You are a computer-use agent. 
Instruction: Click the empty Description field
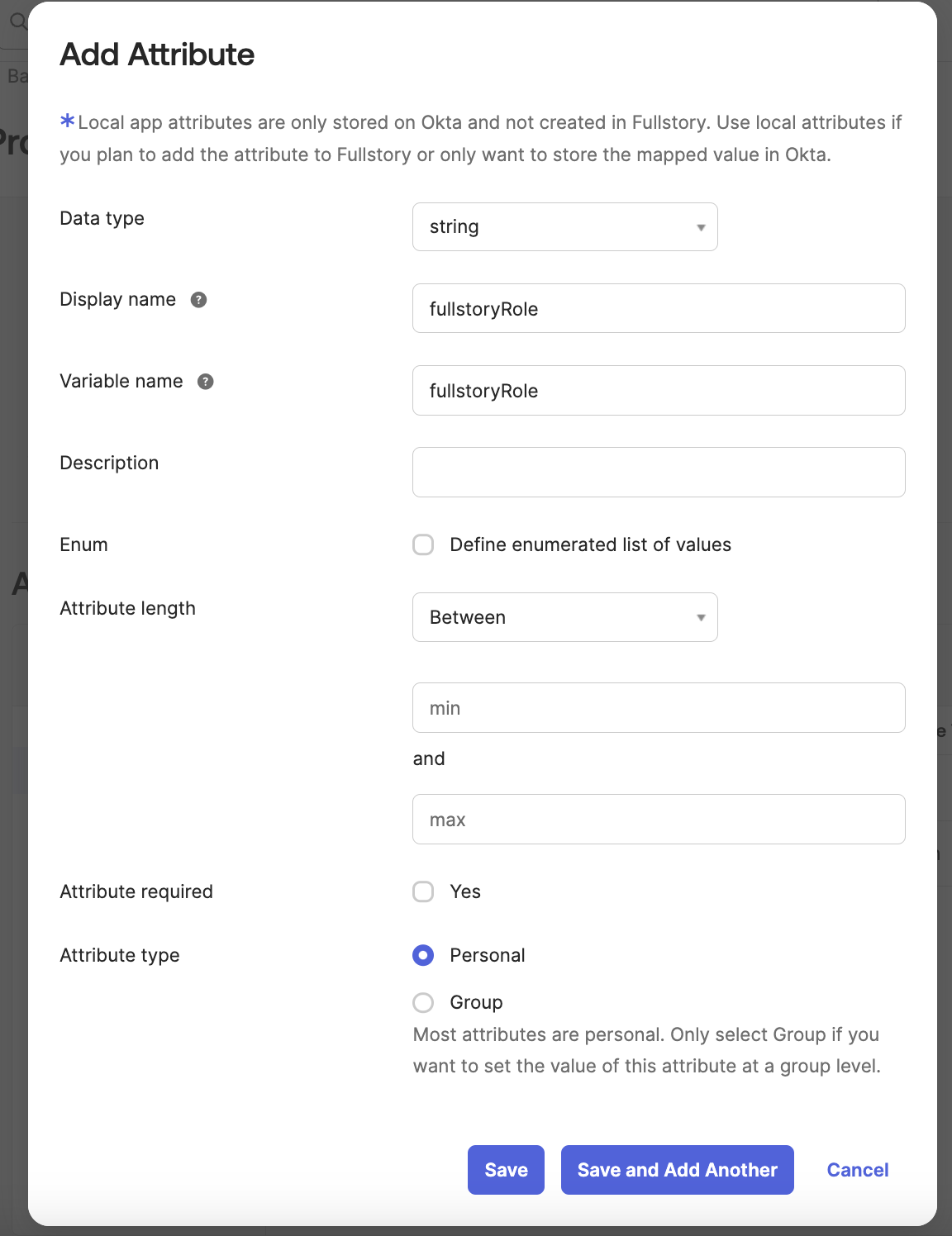click(658, 473)
